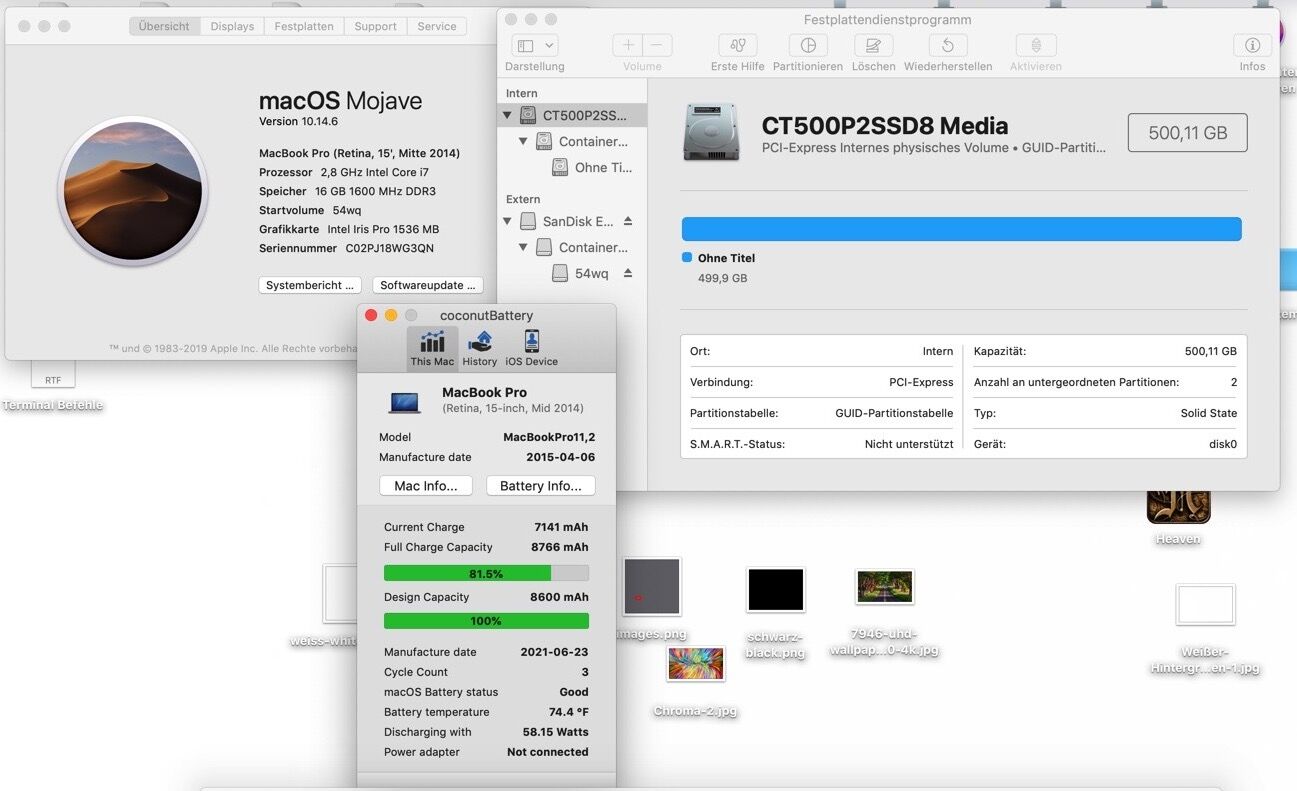Image resolution: width=1297 pixels, height=791 pixels.
Task: Switch to the Support tab
Action: [x=375, y=26]
